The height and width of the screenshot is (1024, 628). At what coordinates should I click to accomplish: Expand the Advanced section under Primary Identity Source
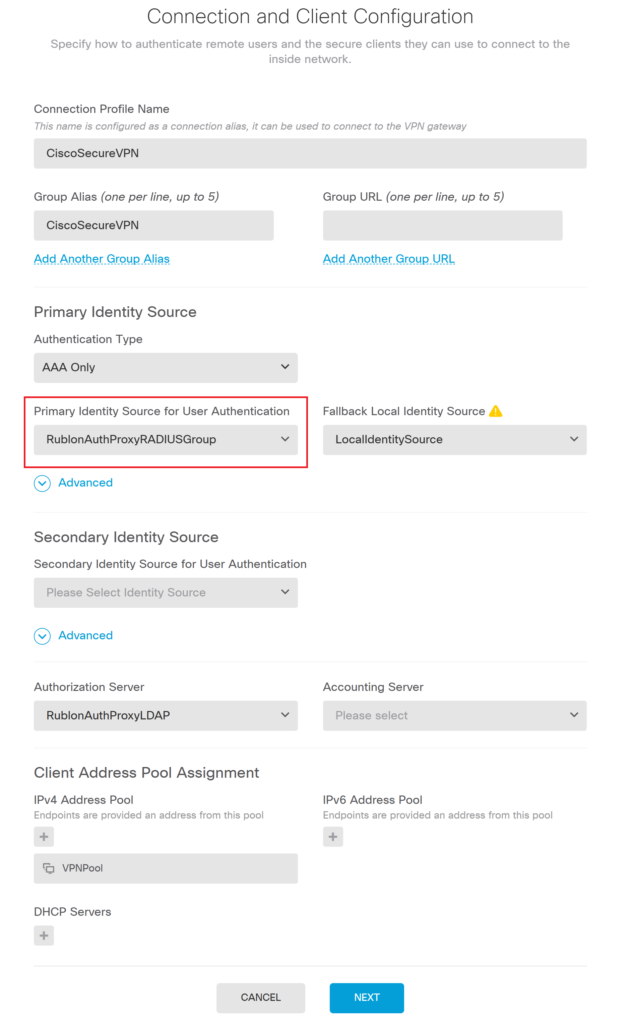pyautogui.click(x=85, y=483)
